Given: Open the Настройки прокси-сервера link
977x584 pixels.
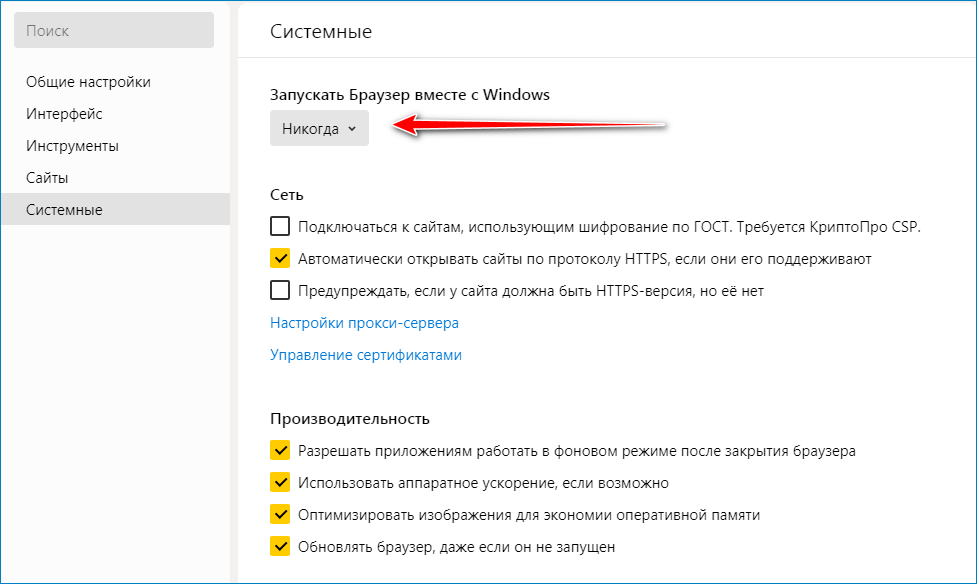Looking at the screenshot, I should pyautogui.click(x=364, y=323).
